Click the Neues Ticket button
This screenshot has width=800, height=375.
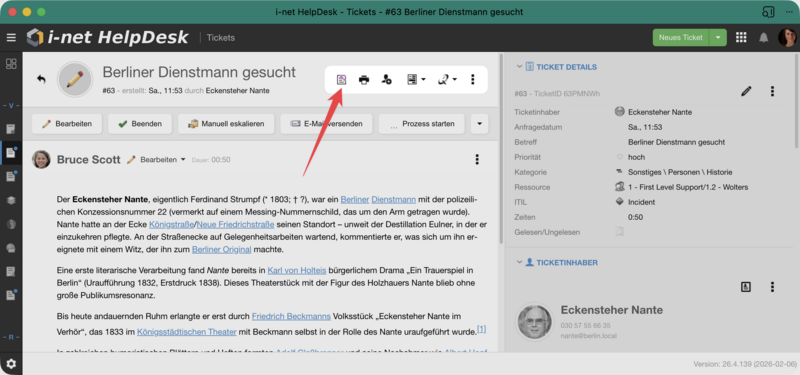tap(681, 37)
